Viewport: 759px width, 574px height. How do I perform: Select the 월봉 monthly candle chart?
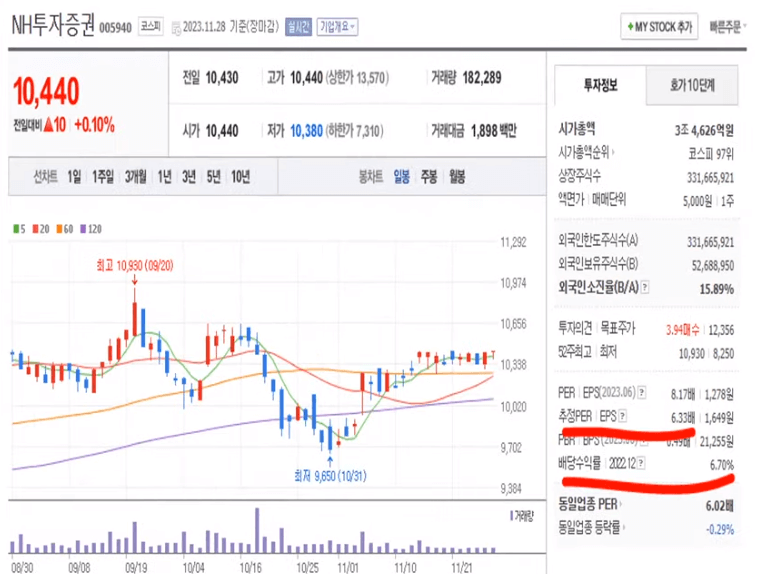pyautogui.click(x=457, y=177)
